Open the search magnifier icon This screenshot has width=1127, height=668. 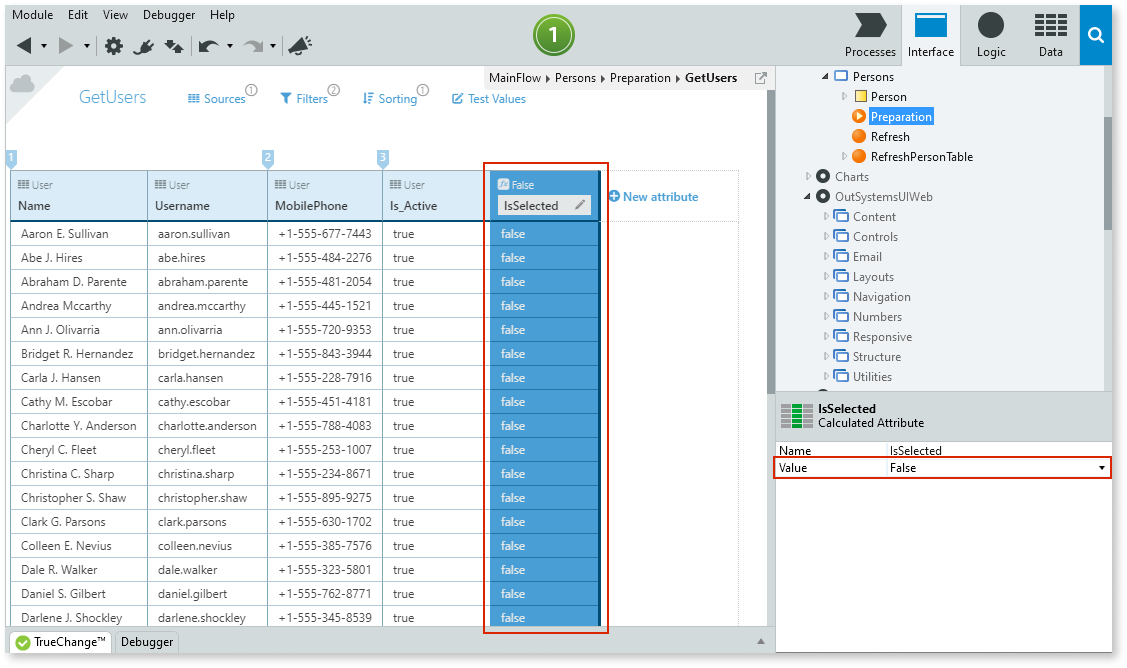coord(1096,36)
